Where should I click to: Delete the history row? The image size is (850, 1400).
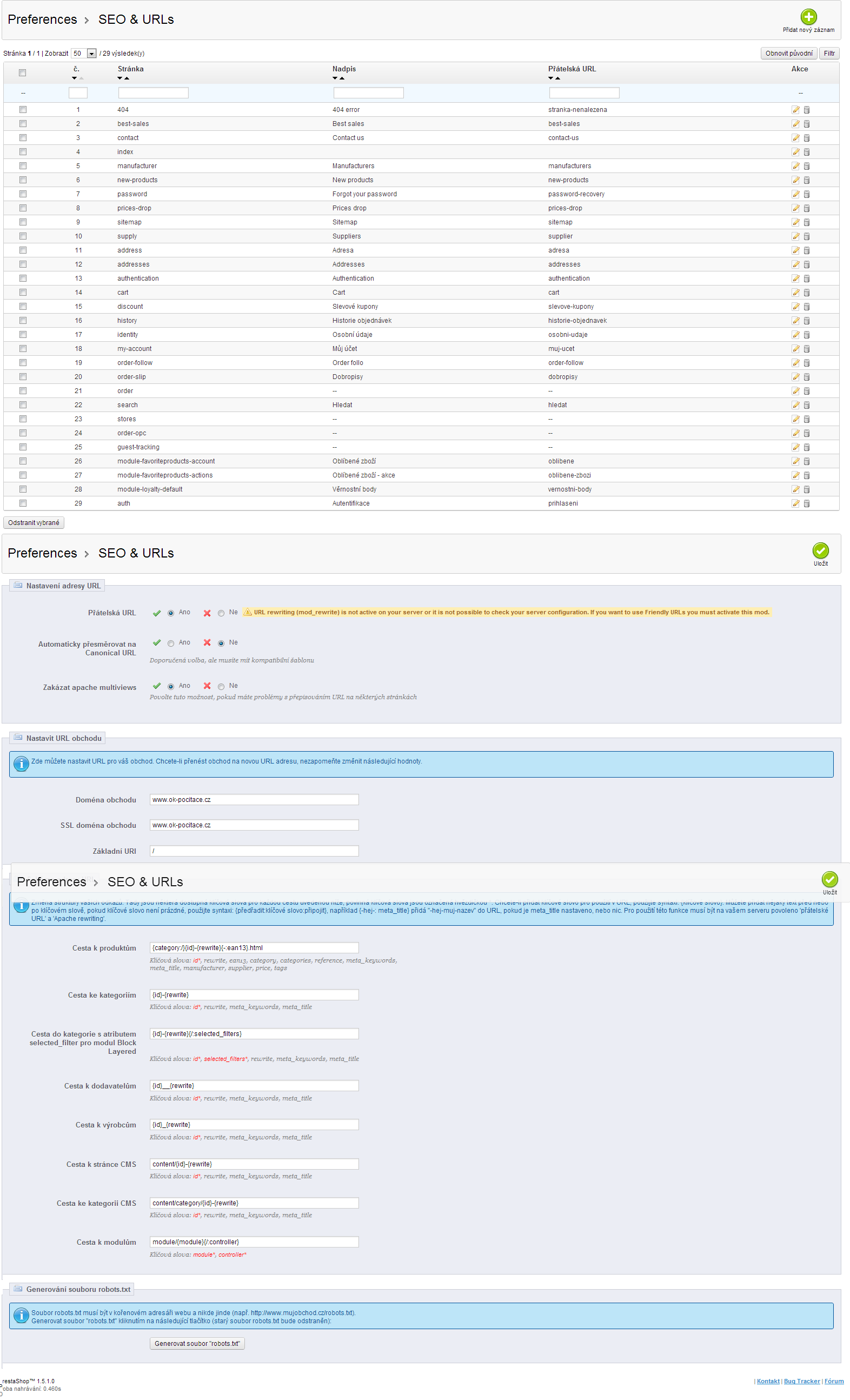click(807, 321)
